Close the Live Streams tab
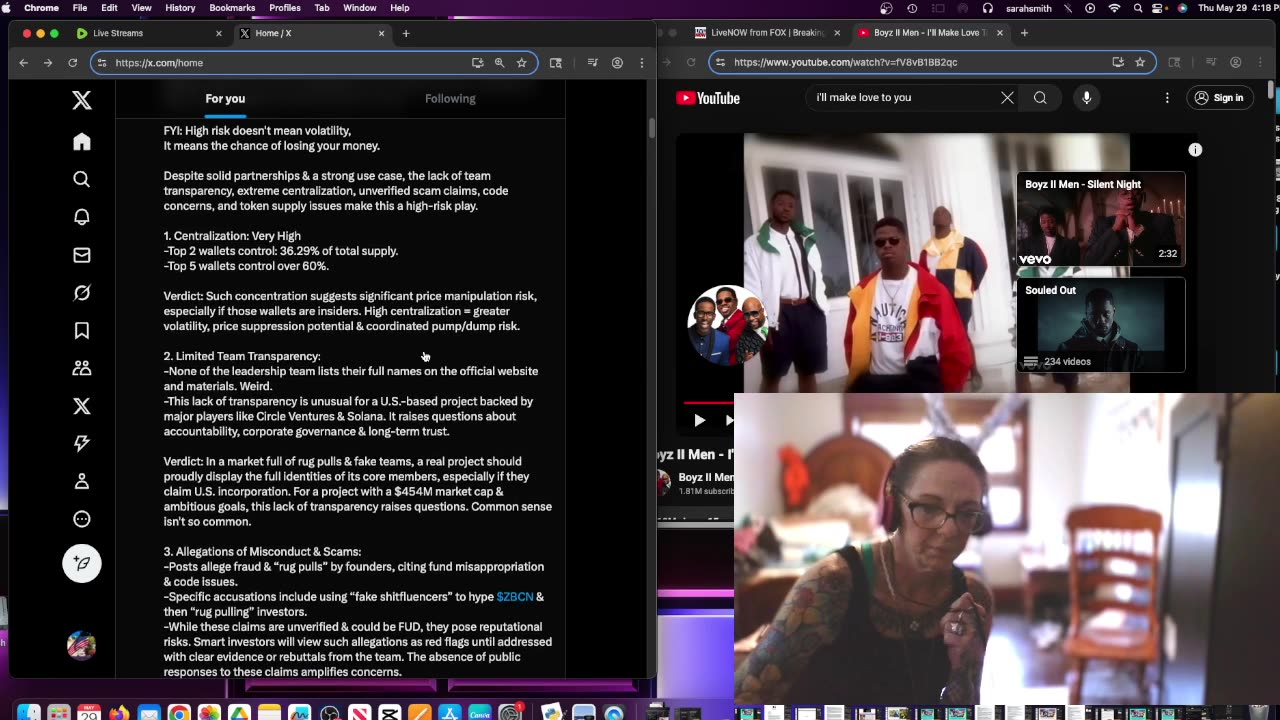 219,33
